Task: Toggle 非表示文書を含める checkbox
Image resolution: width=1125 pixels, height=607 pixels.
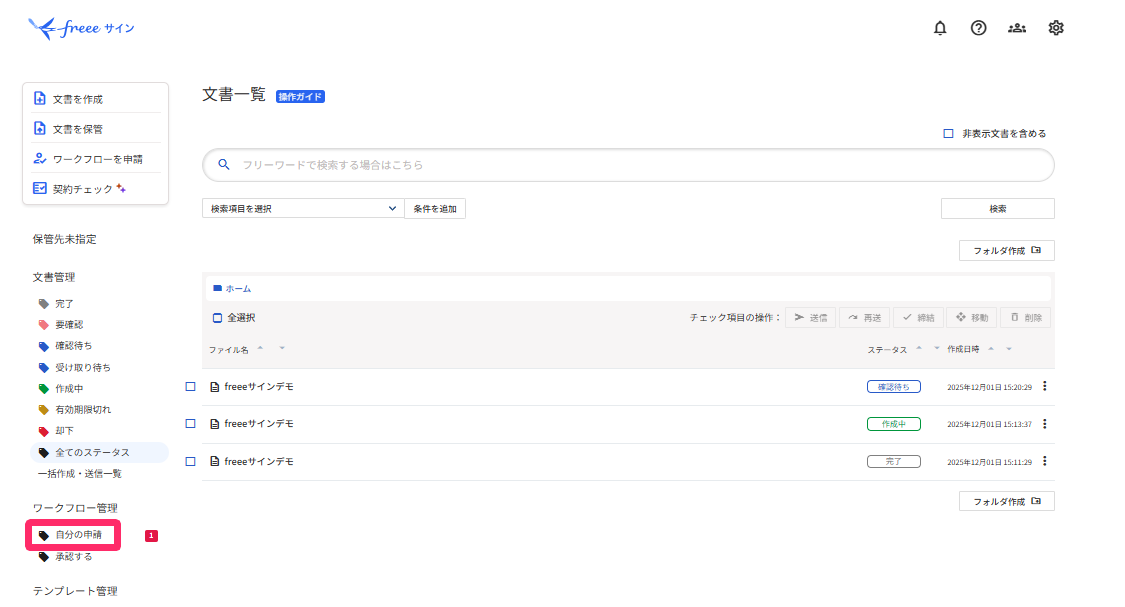Action: (949, 133)
